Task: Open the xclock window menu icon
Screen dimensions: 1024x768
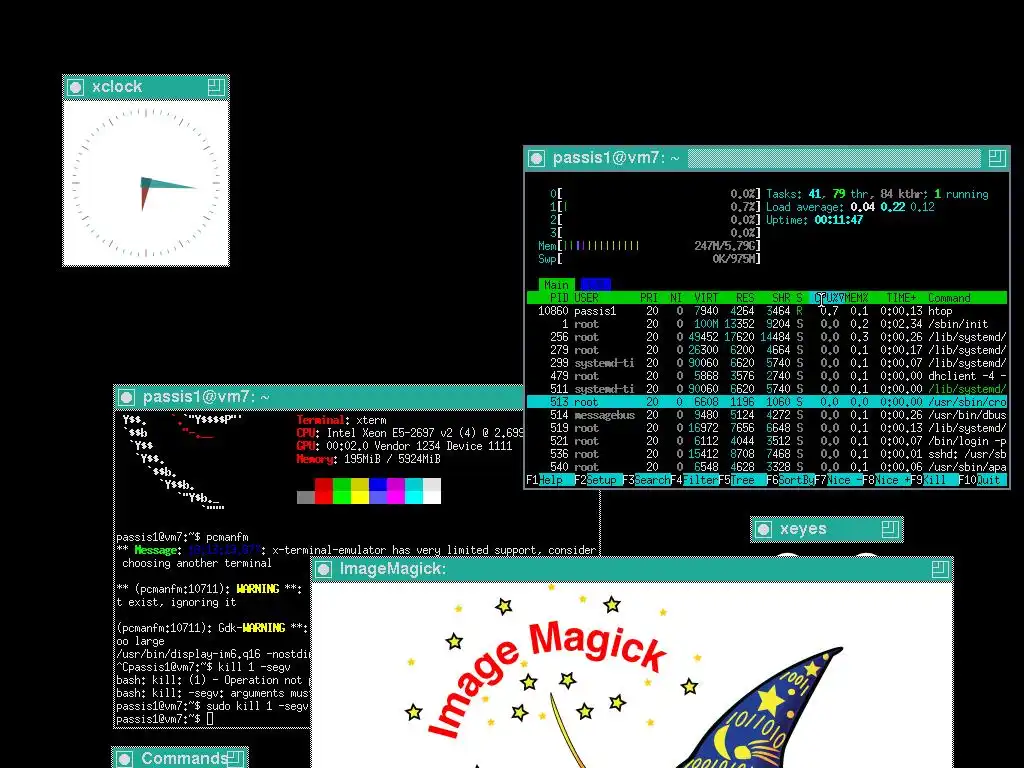Action: [x=76, y=87]
